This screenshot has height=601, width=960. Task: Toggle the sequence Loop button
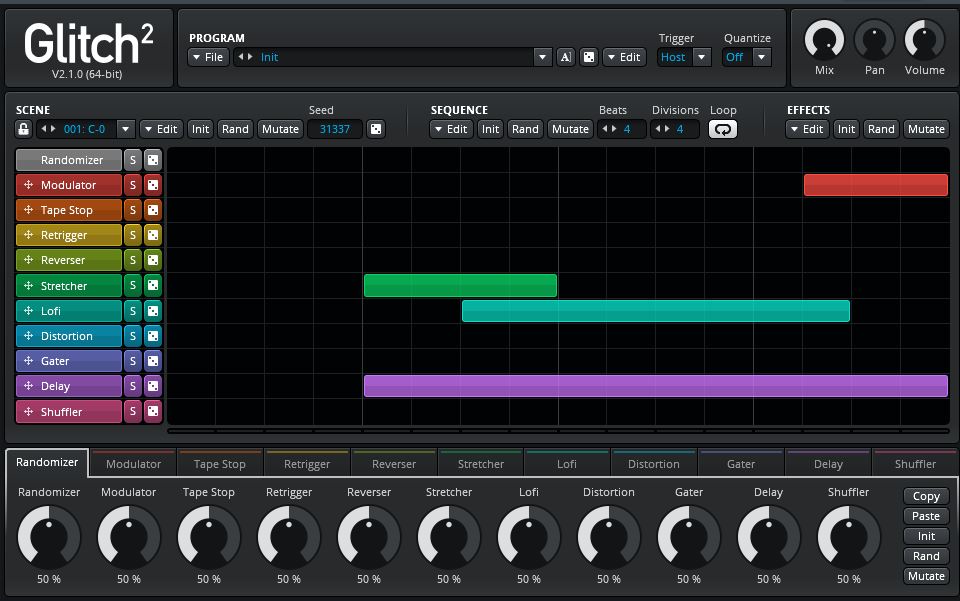[723, 129]
